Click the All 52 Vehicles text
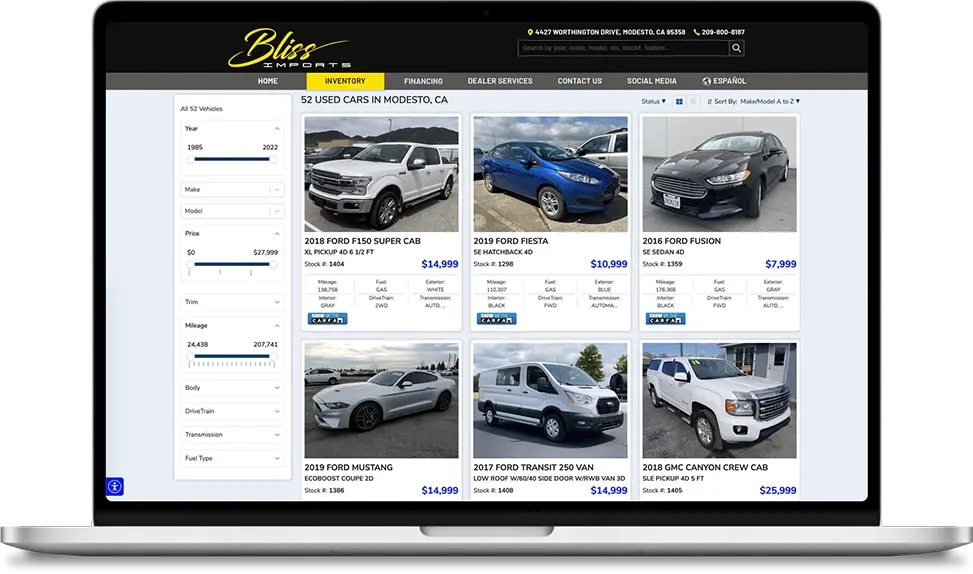This screenshot has height=574, width=973. (x=201, y=109)
